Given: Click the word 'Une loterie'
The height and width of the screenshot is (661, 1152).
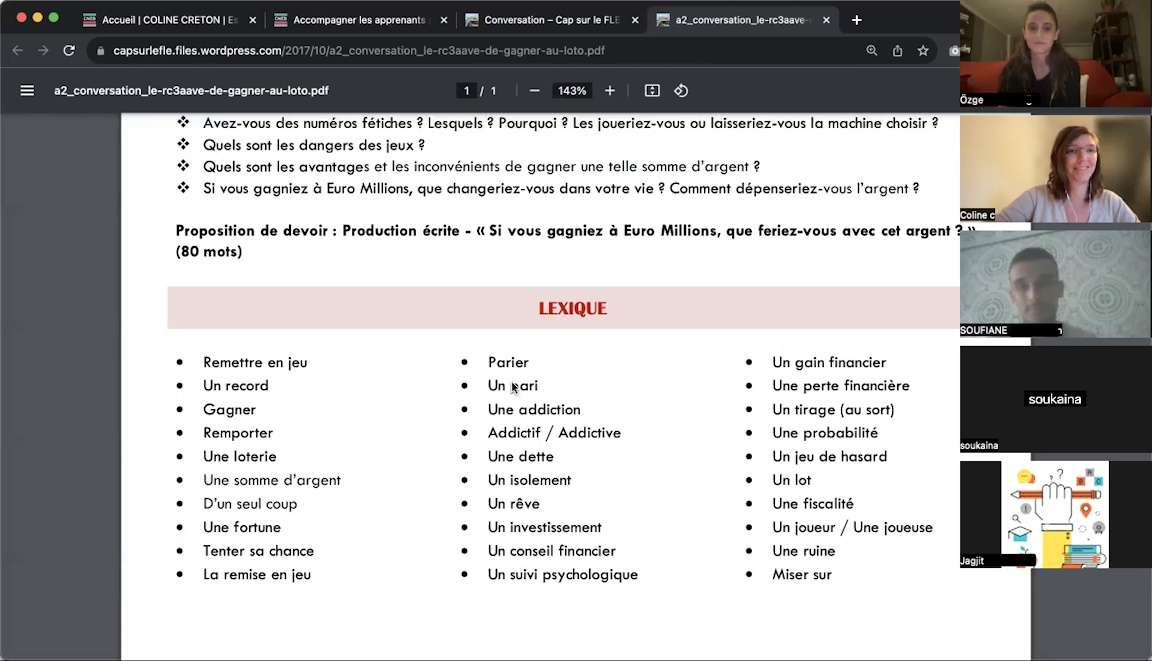Looking at the screenshot, I should click(240, 456).
